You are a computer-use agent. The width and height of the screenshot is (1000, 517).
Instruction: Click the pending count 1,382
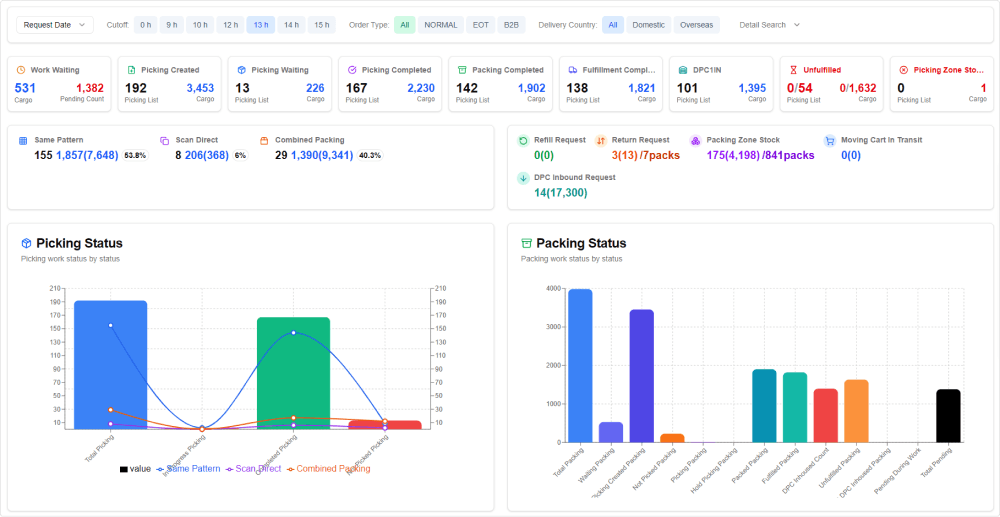[x=90, y=88]
